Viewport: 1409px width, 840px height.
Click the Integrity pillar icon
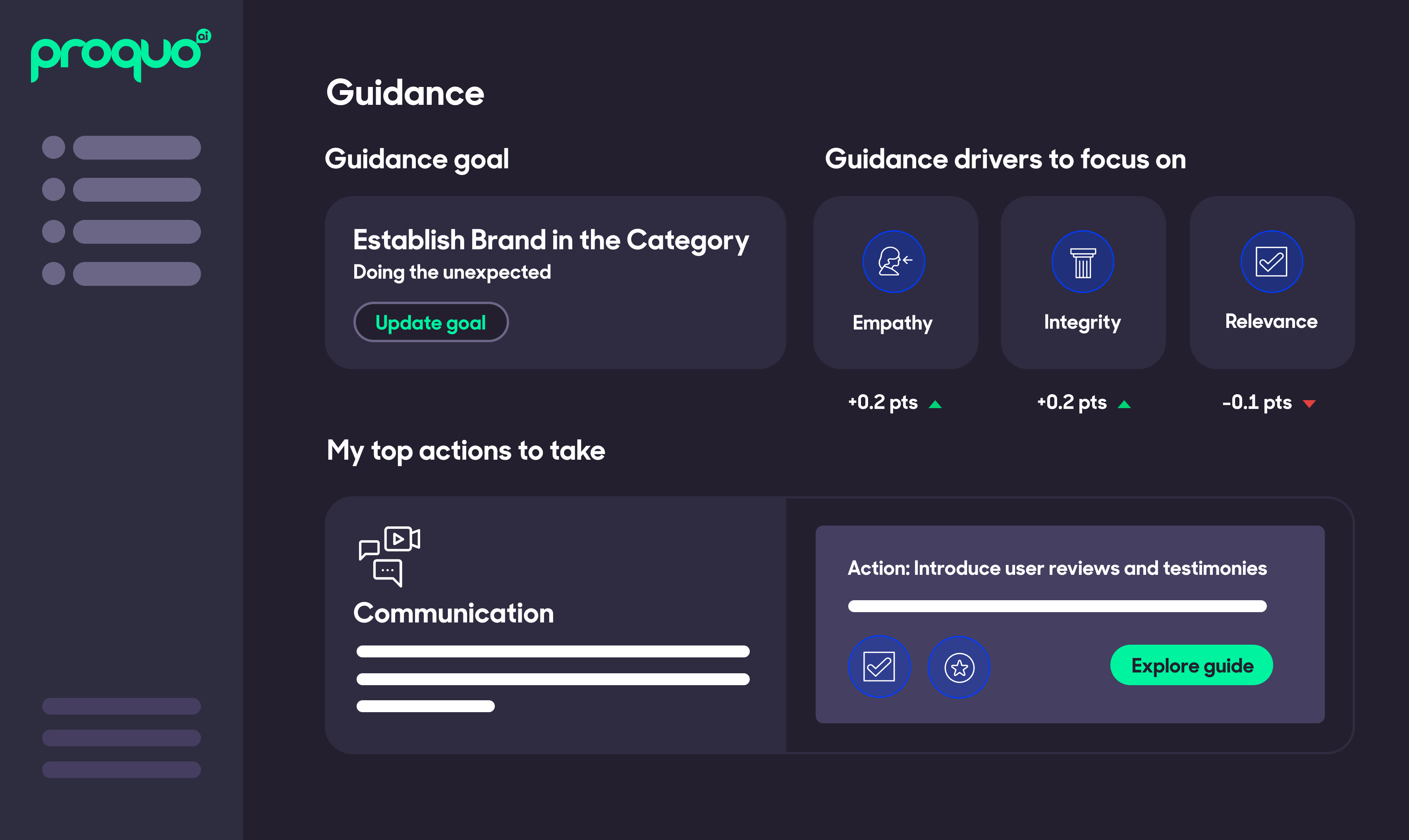coord(1083,262)
